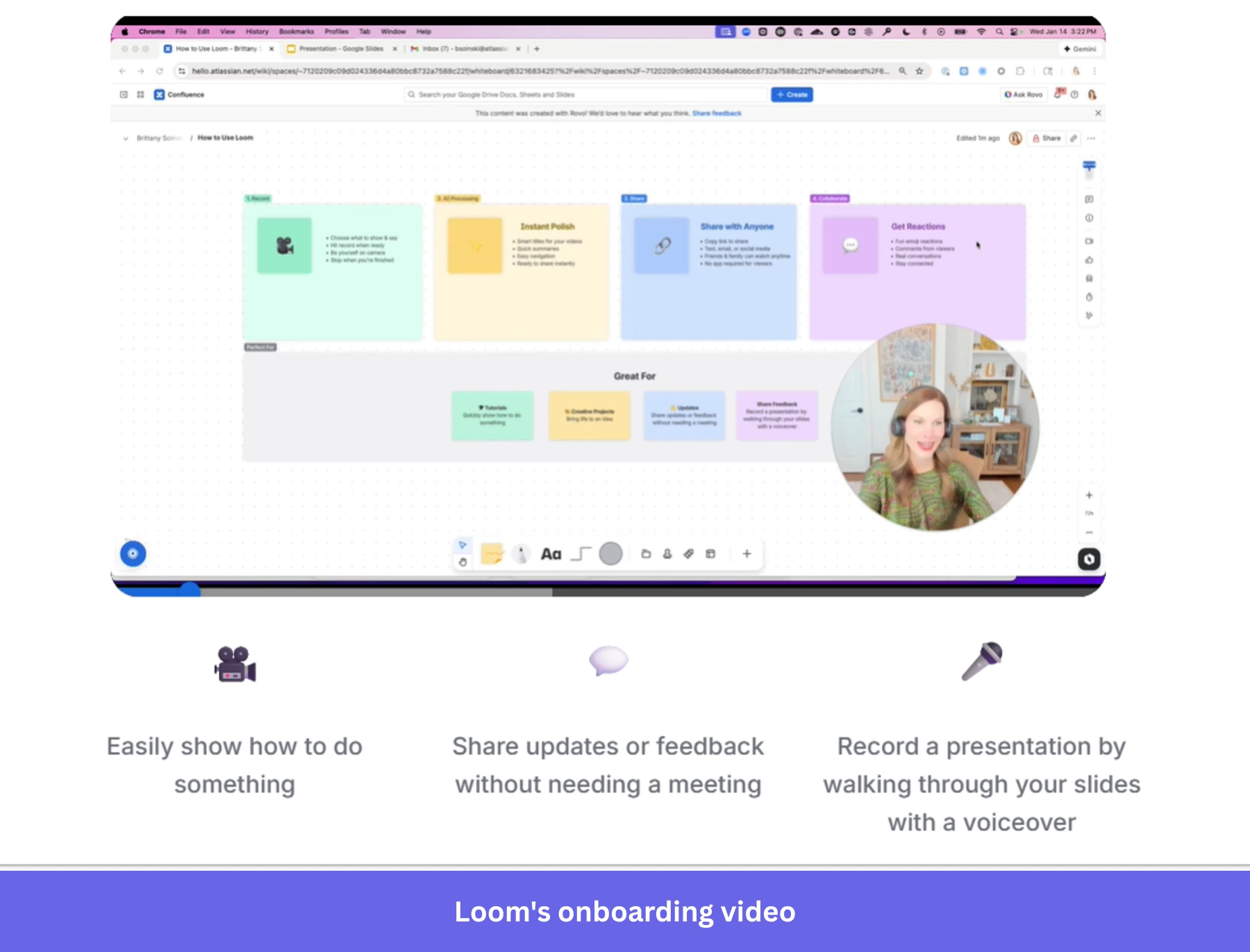This screenshot has width=1250, height=952.
Task: Select the connector line tool
Action: coord(581,553)
